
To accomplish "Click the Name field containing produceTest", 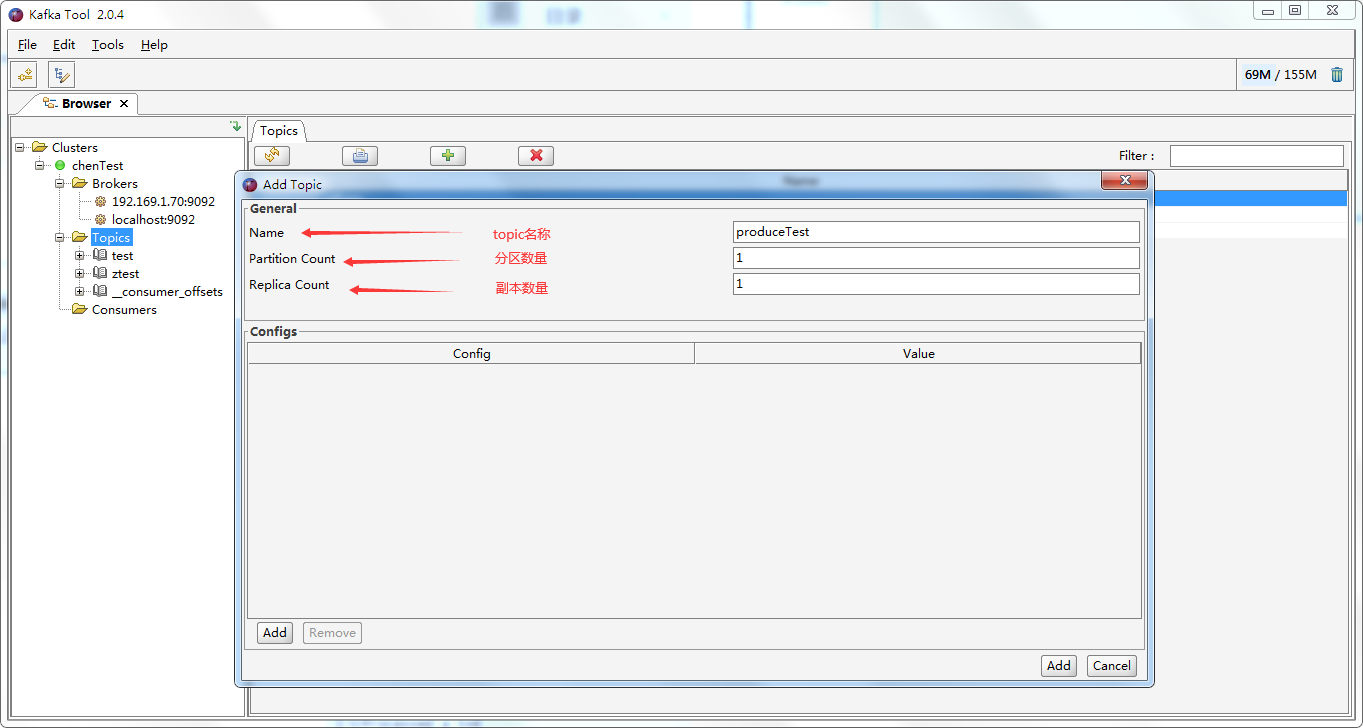I will (x=936, y=232).
